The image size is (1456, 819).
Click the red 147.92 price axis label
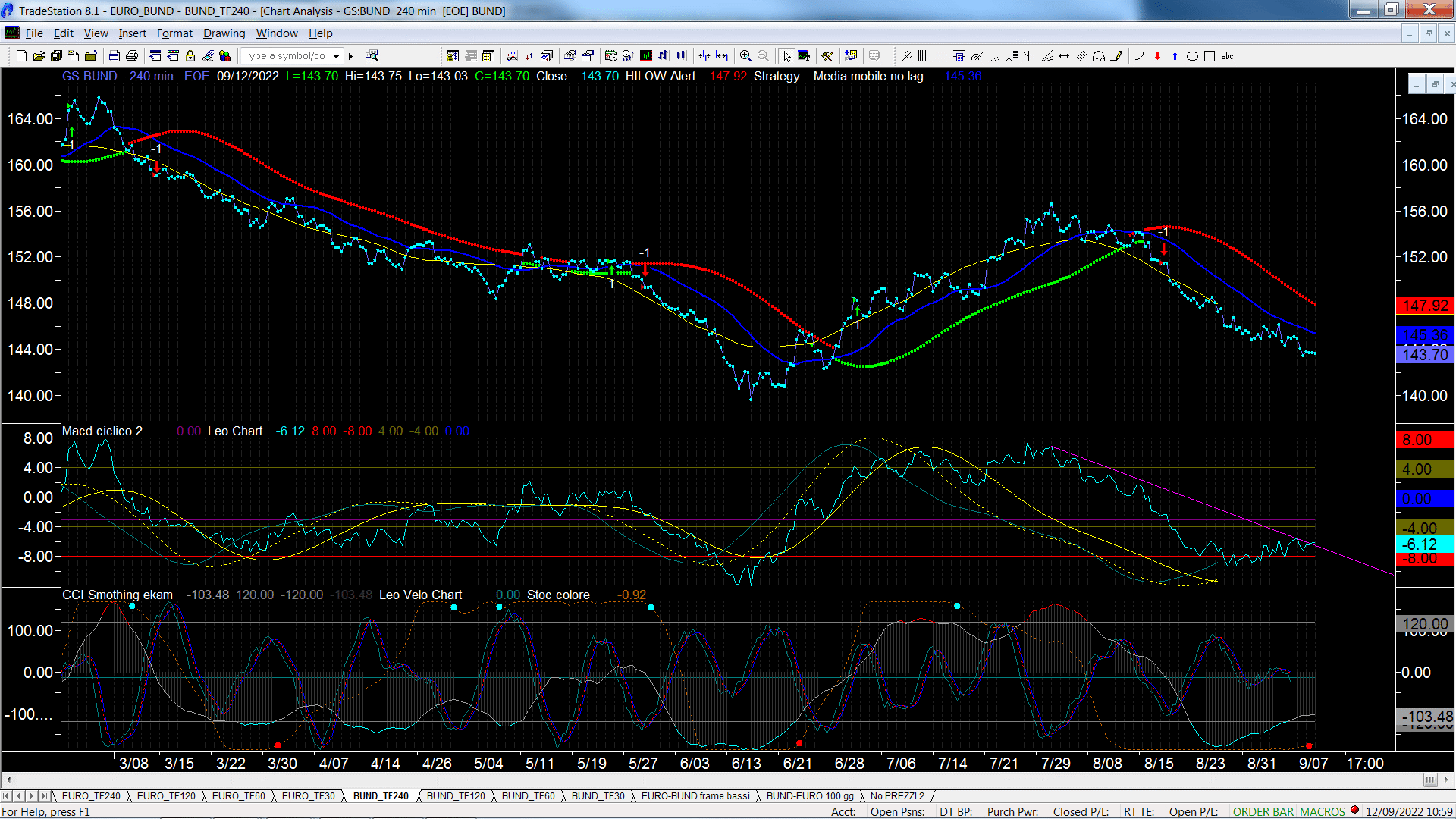point(1425,305)
